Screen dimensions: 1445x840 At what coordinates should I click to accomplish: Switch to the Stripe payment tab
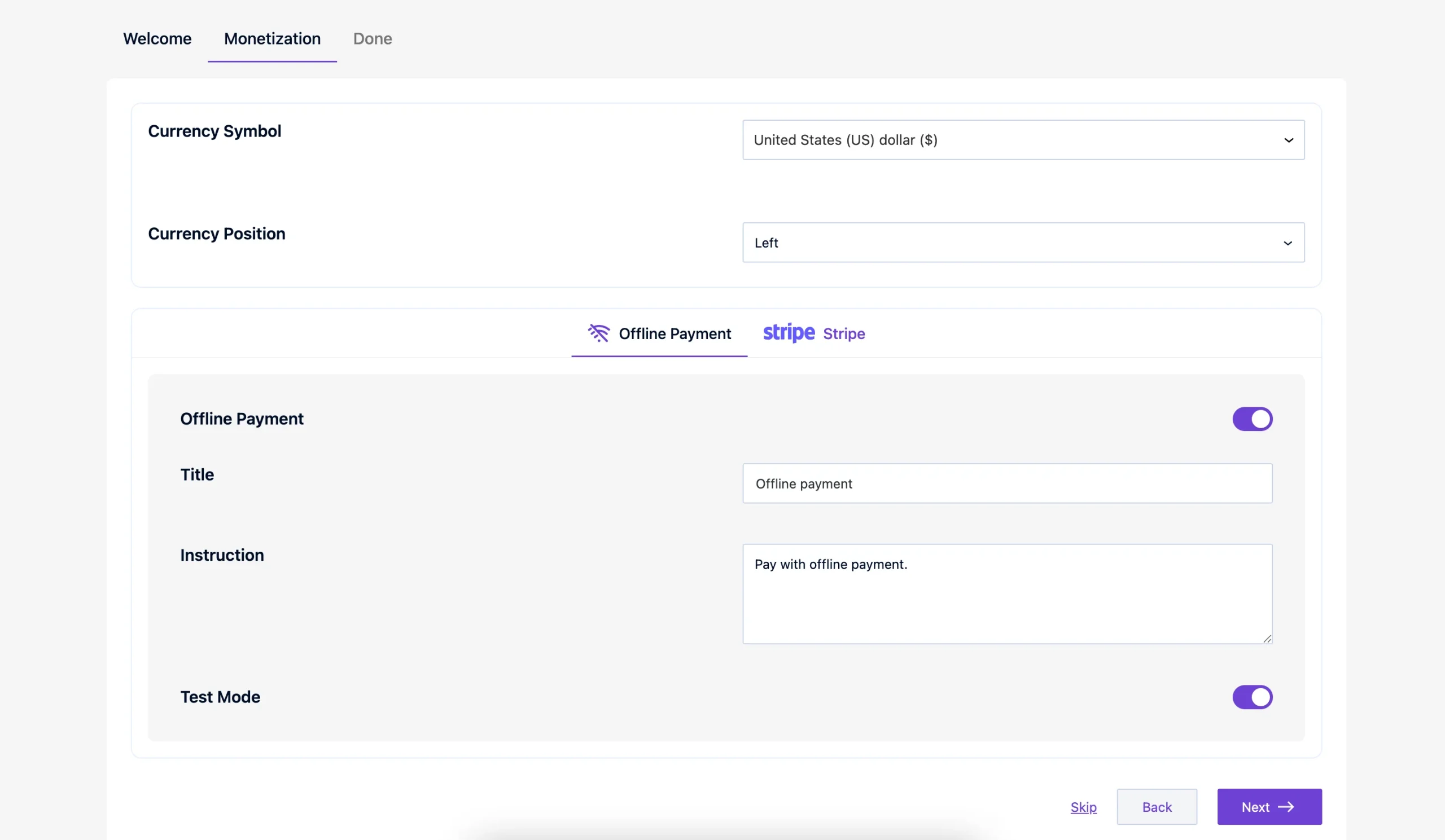815,333
